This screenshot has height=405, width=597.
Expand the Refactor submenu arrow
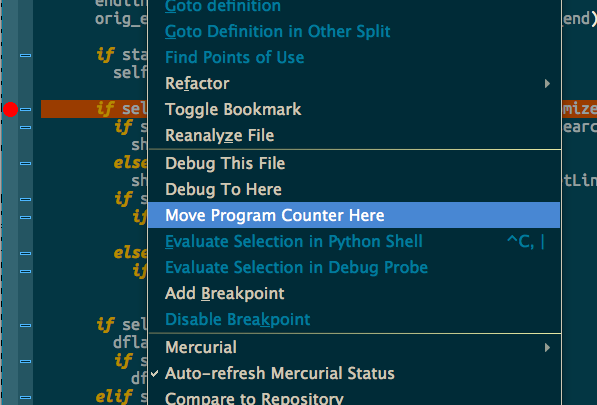coord(547,83)
